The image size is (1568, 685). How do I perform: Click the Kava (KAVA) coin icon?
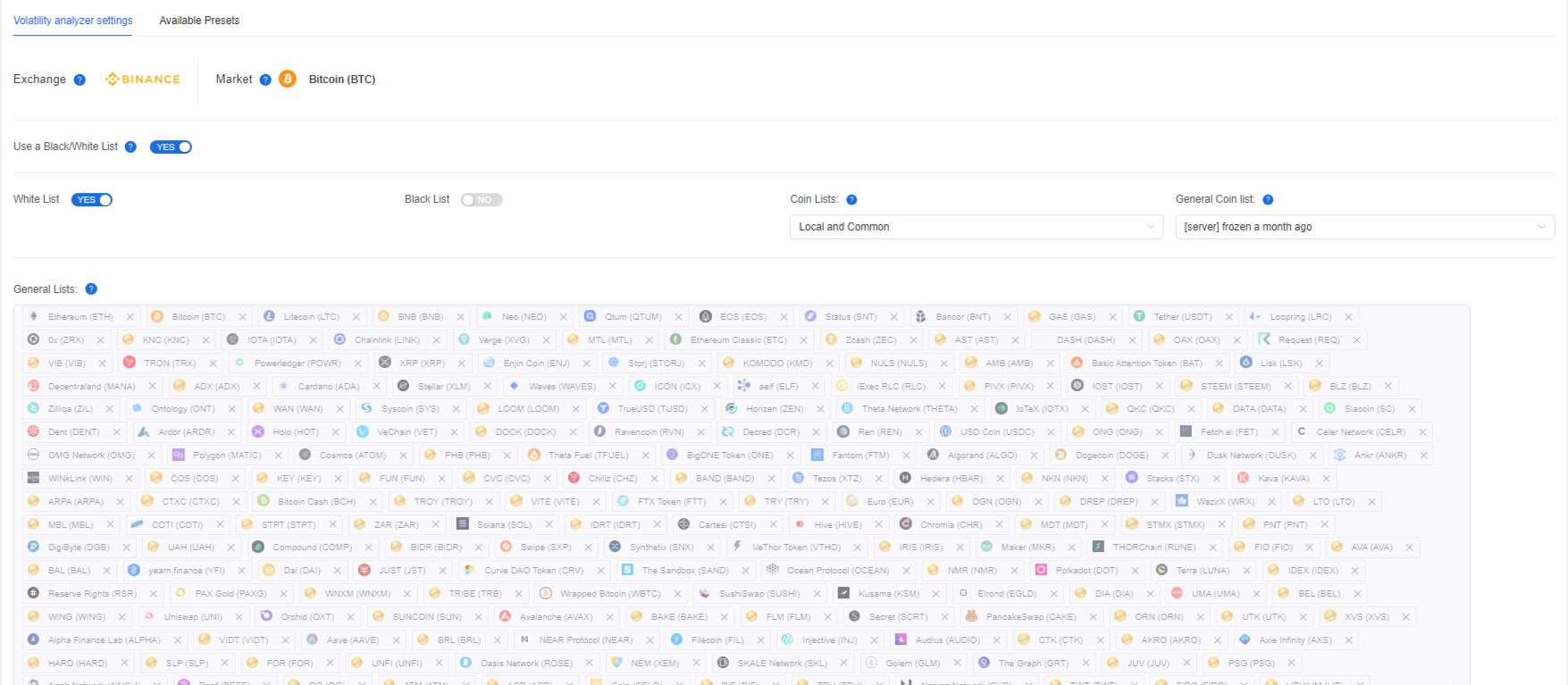pos(1242,478)
